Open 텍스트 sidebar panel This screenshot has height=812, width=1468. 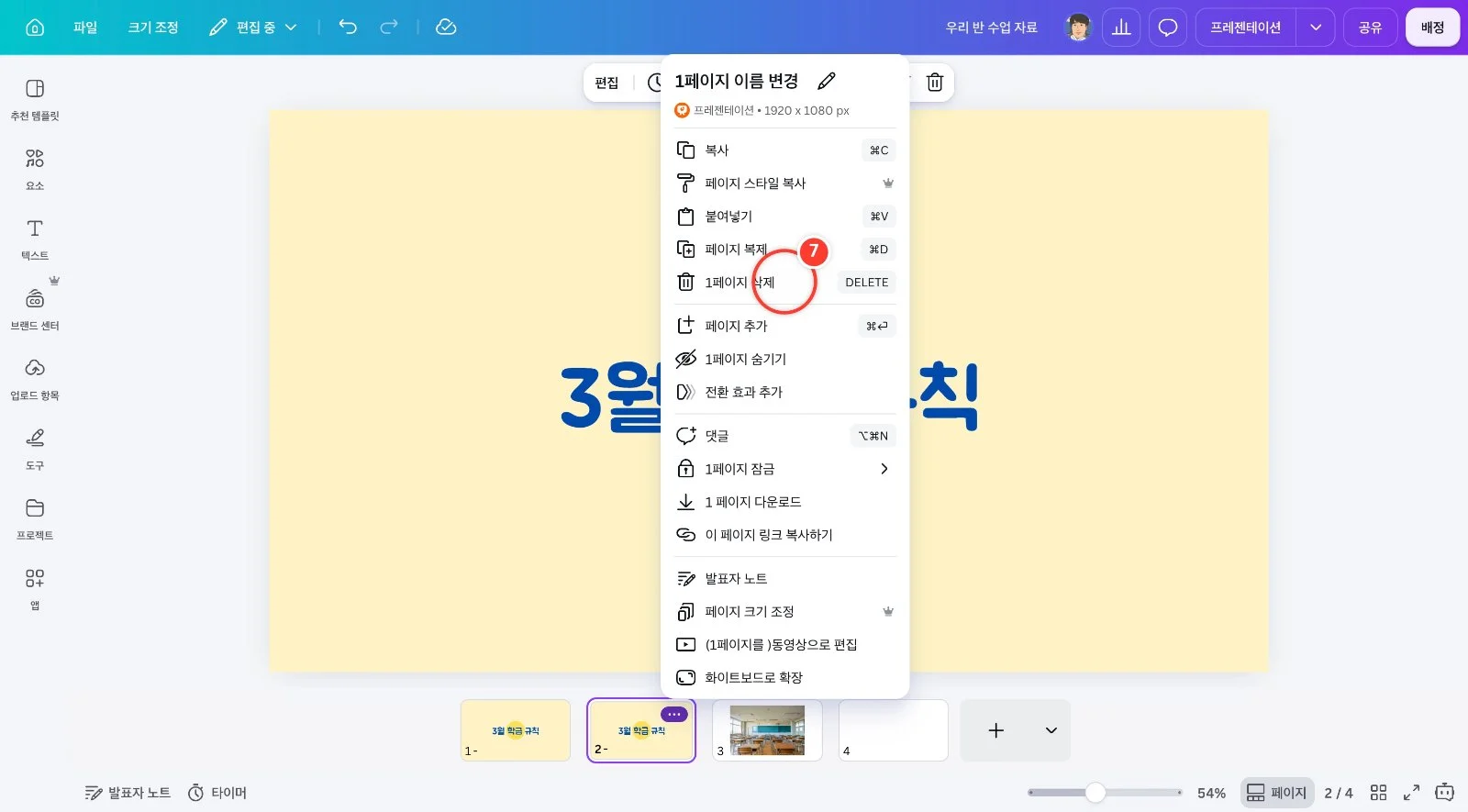(x=35, y=239)
